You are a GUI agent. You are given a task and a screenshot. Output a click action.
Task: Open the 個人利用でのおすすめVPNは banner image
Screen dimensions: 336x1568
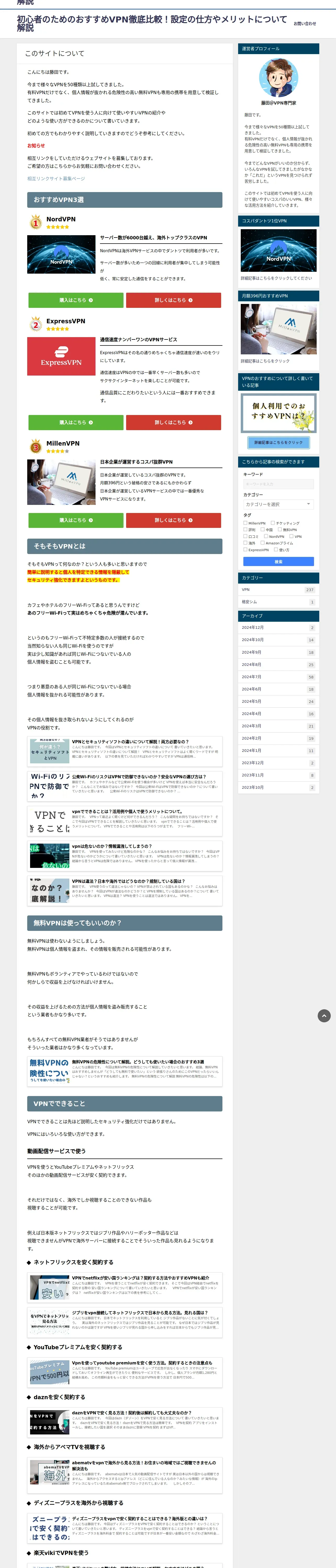click(x=279, y=414)
